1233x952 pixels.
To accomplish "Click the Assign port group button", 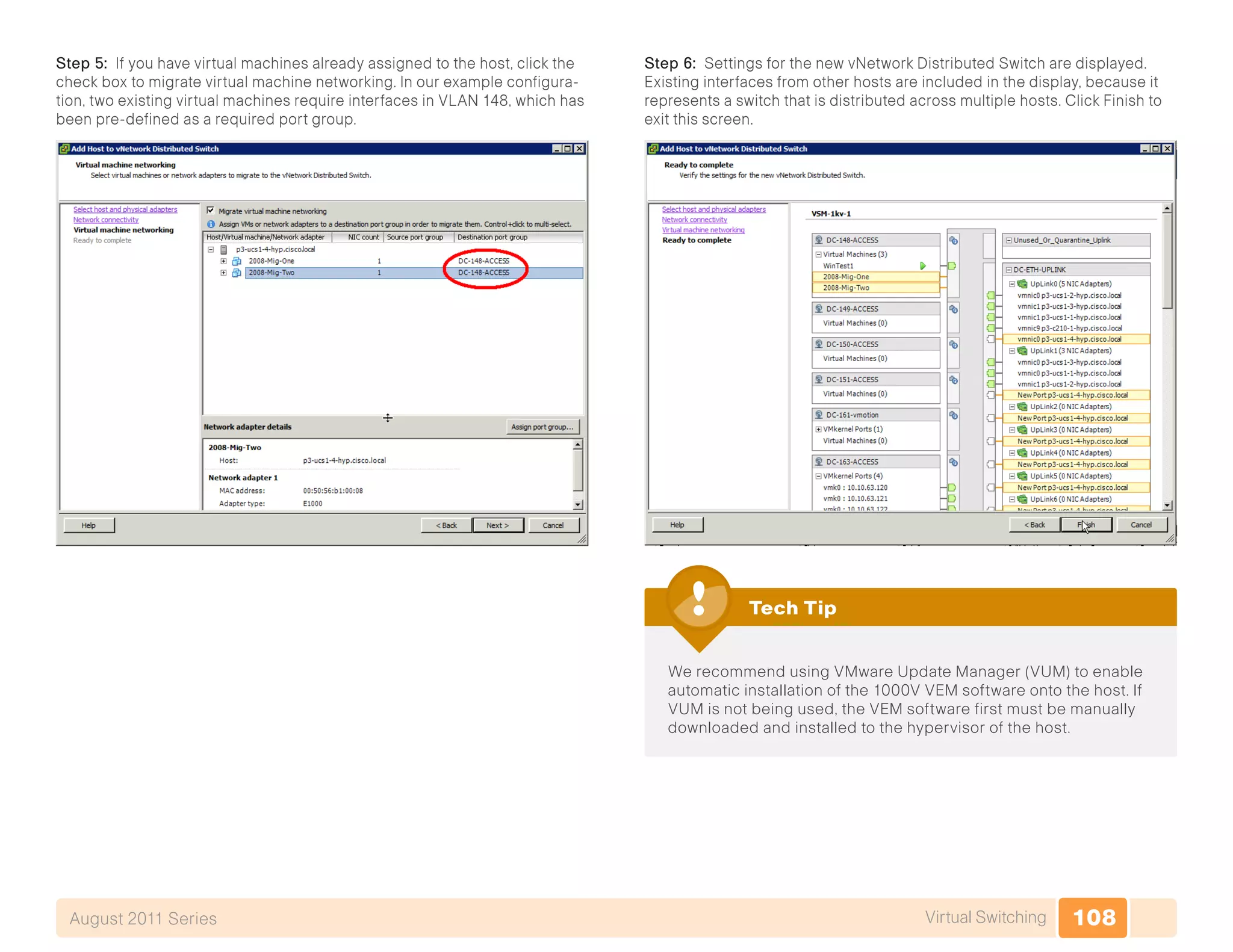I will 542,427.
